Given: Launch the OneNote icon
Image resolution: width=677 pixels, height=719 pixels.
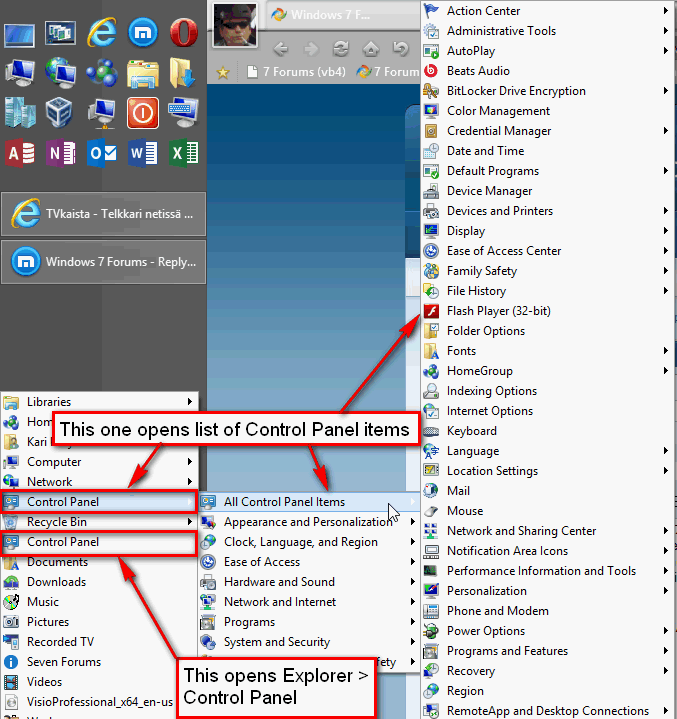Looking at the screenshot, I should [61, 153].
